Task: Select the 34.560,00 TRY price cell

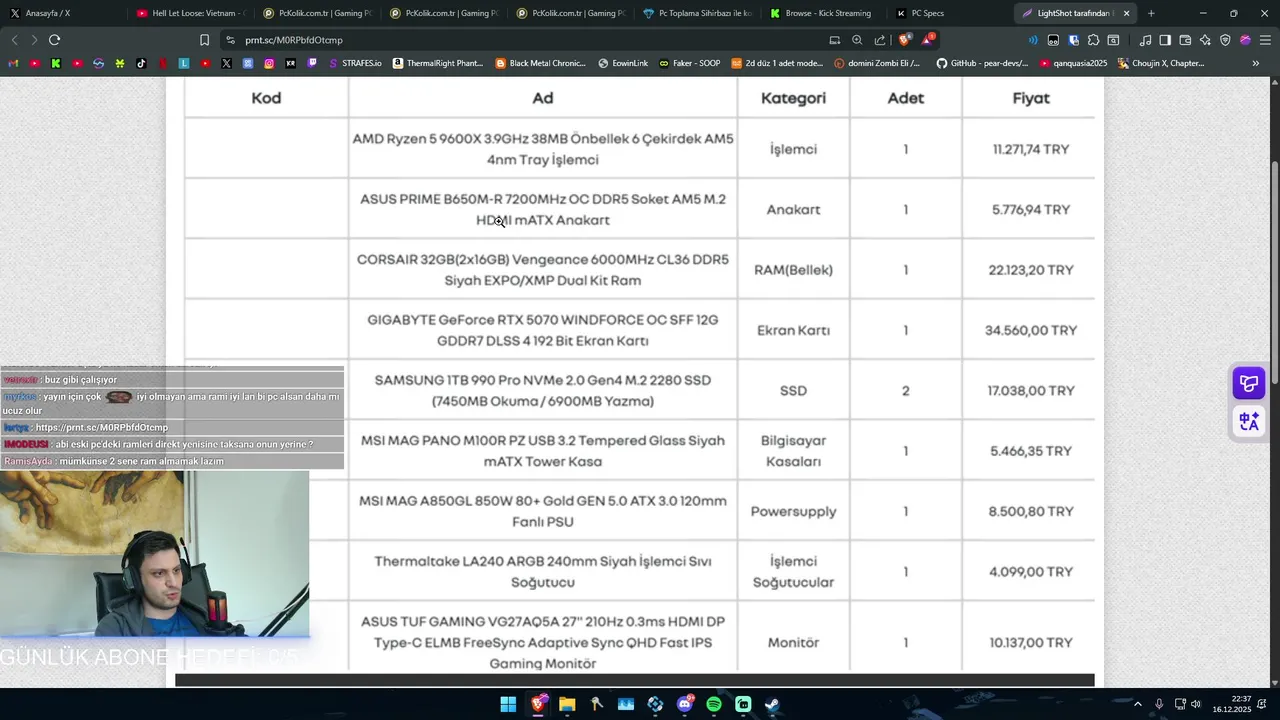Action: coord(1030,330)
